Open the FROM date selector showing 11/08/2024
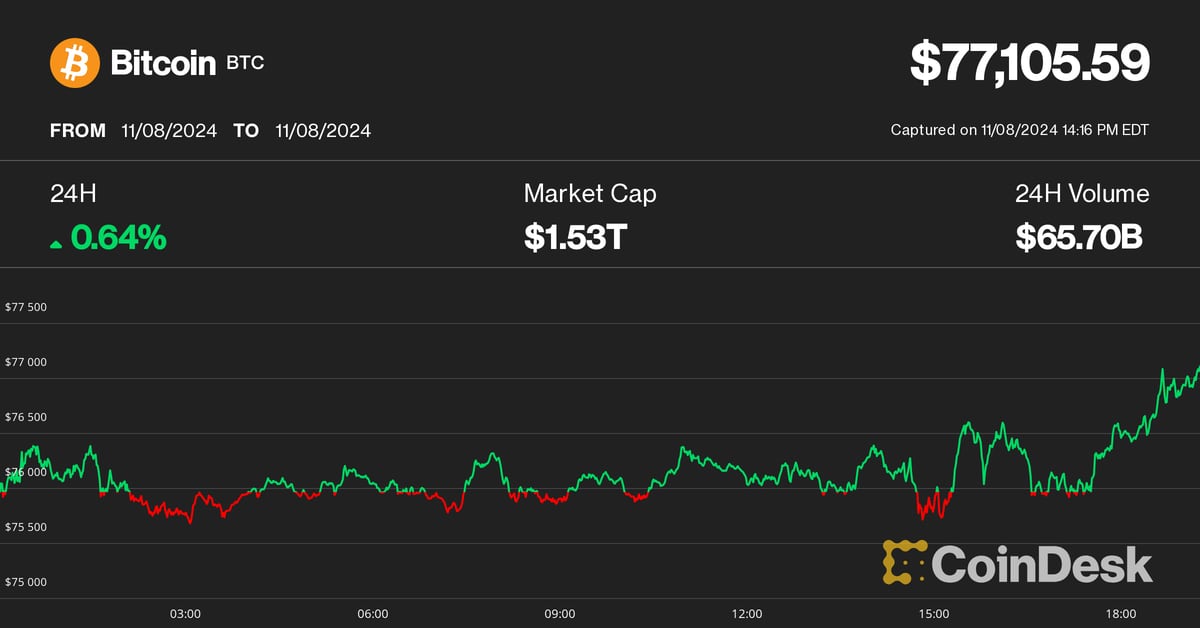 [x=168, y=130]
